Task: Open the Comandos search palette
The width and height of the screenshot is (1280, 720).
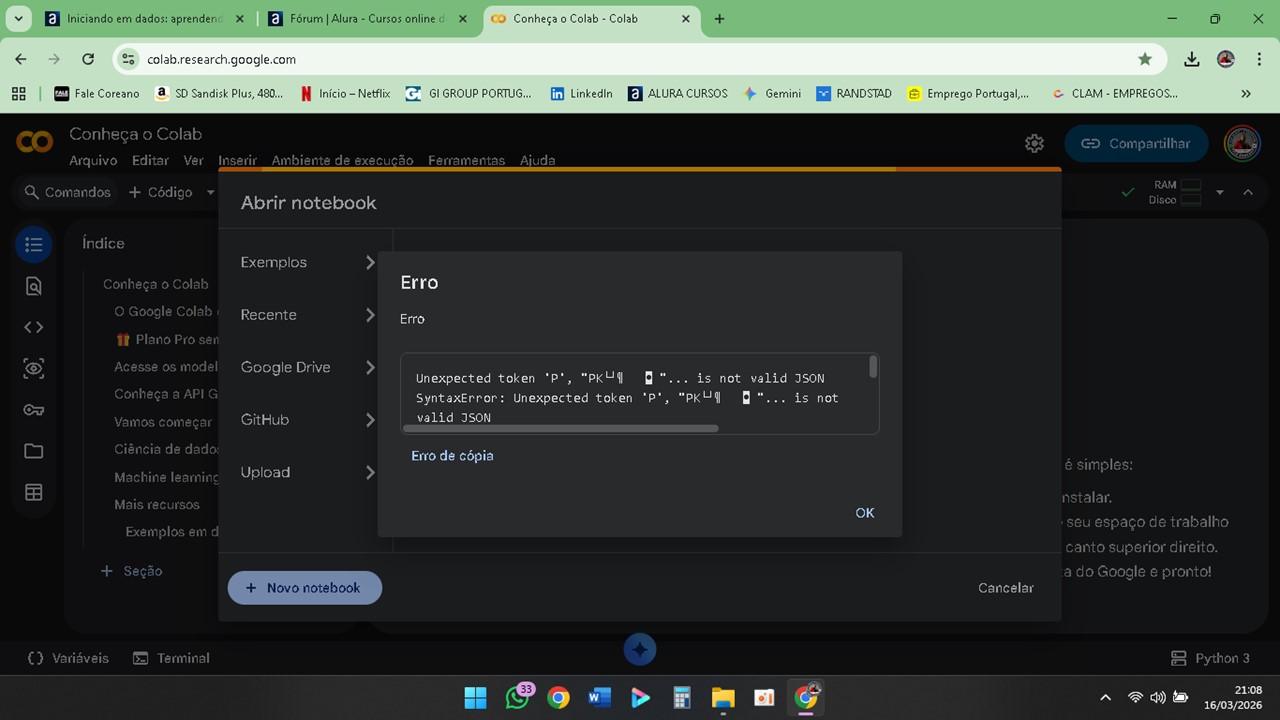Action: point(67,192)
